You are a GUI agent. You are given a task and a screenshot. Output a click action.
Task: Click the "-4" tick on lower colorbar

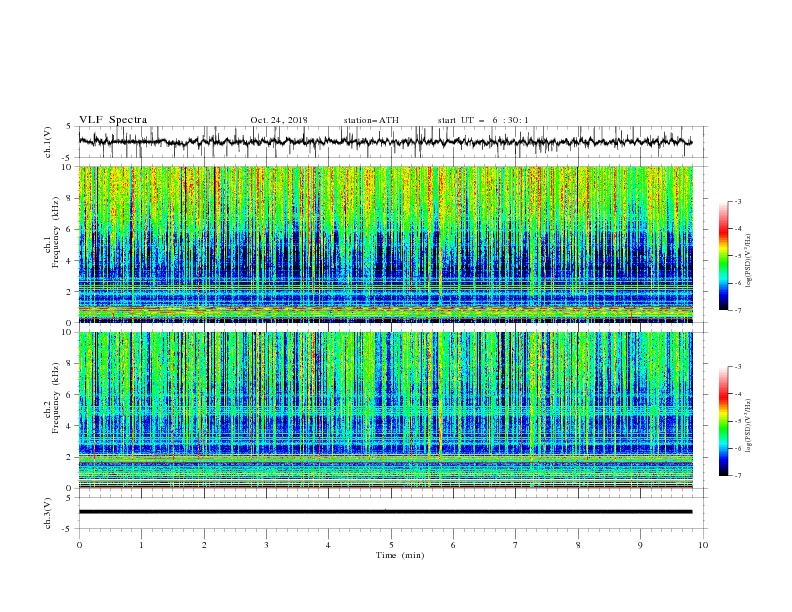pos(737,394)
